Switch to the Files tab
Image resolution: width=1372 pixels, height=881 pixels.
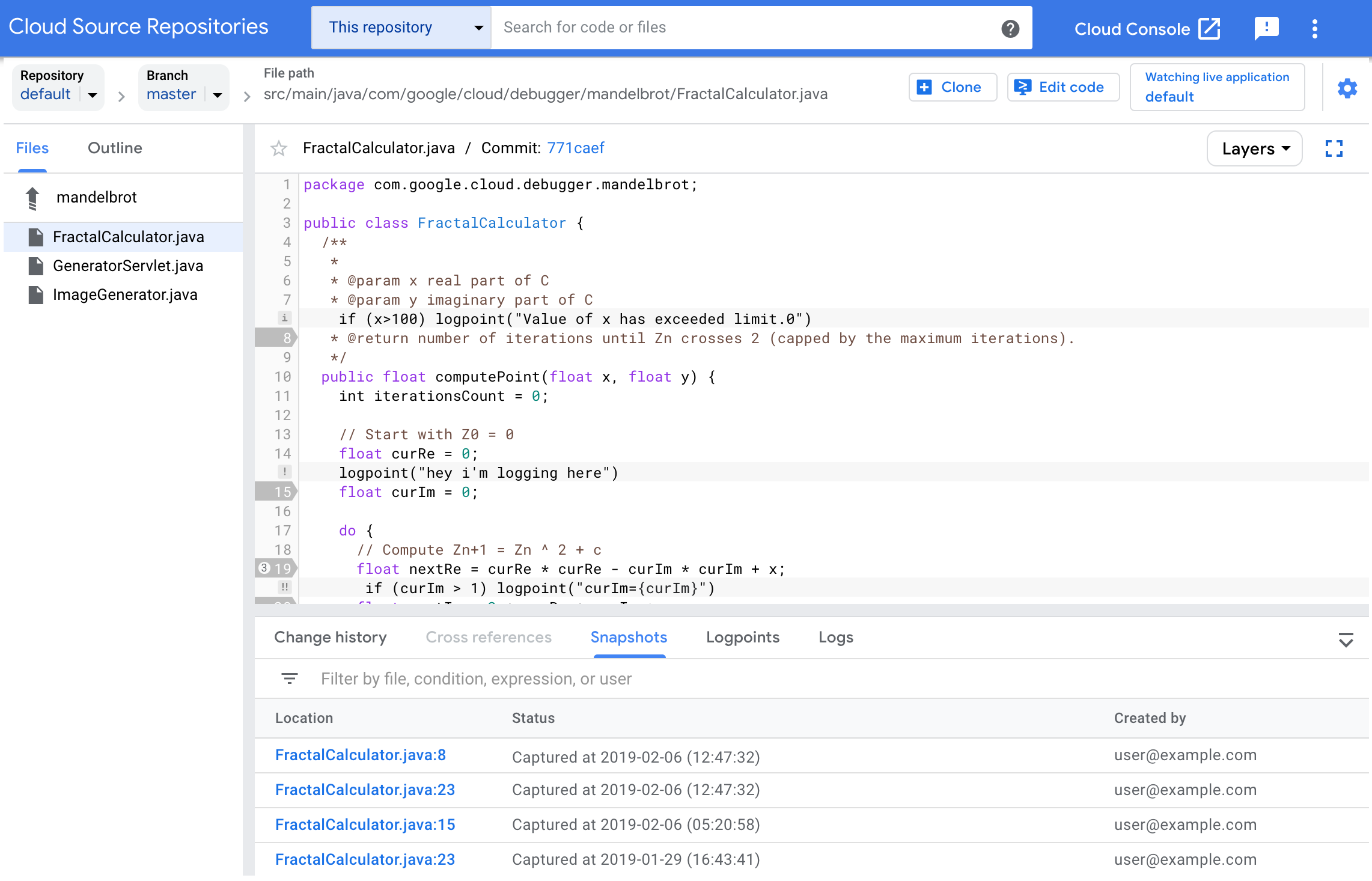(x=32, y=148)
